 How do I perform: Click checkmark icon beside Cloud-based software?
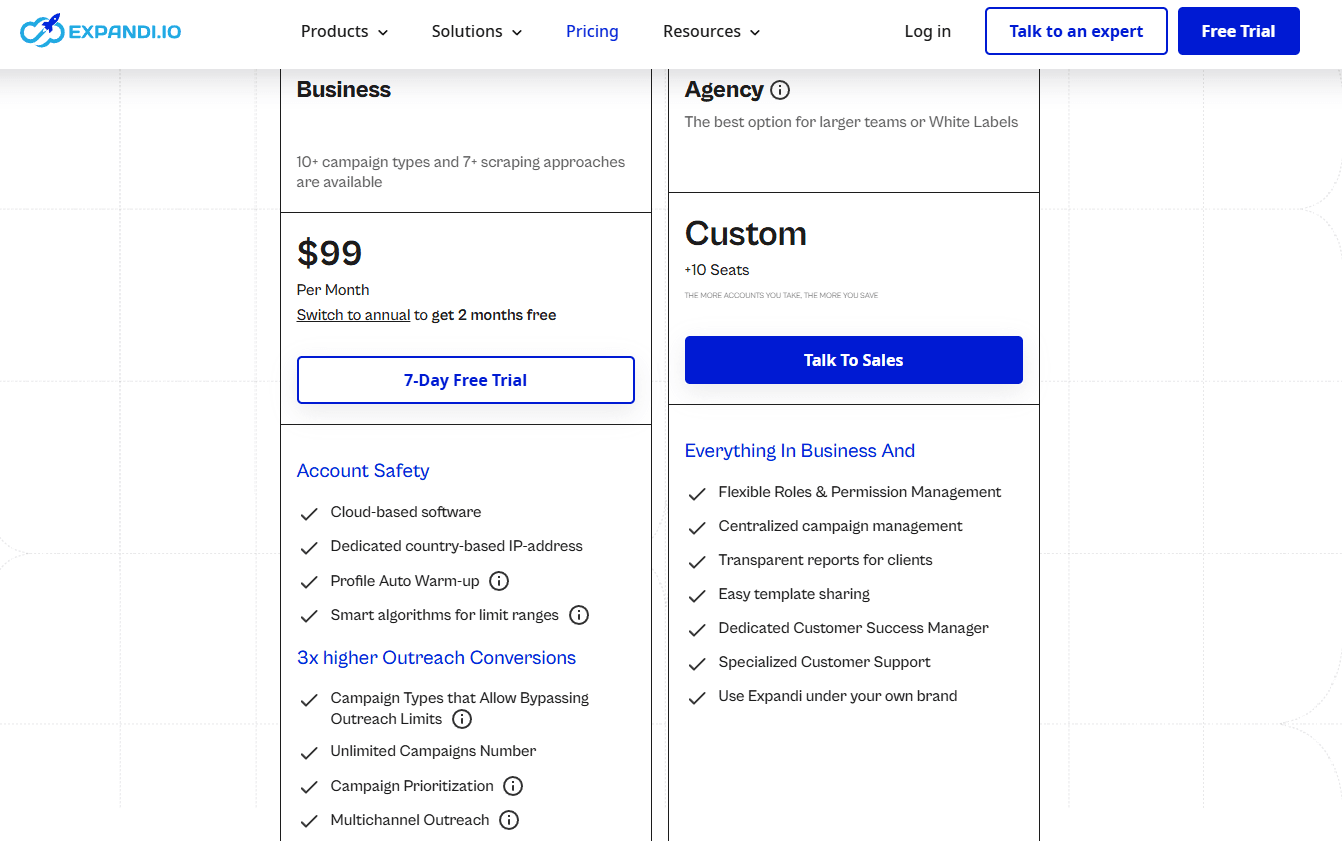pos(309,513)
